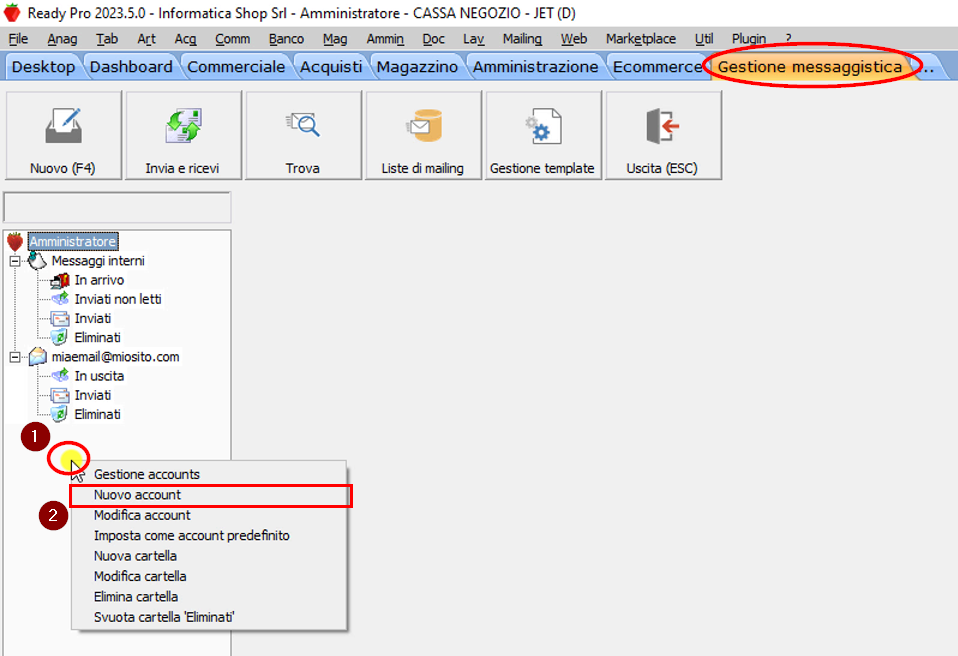958x656 pixels.
Task: Open the Web menu
Action: pyautogui.click(x=574, y=39)
